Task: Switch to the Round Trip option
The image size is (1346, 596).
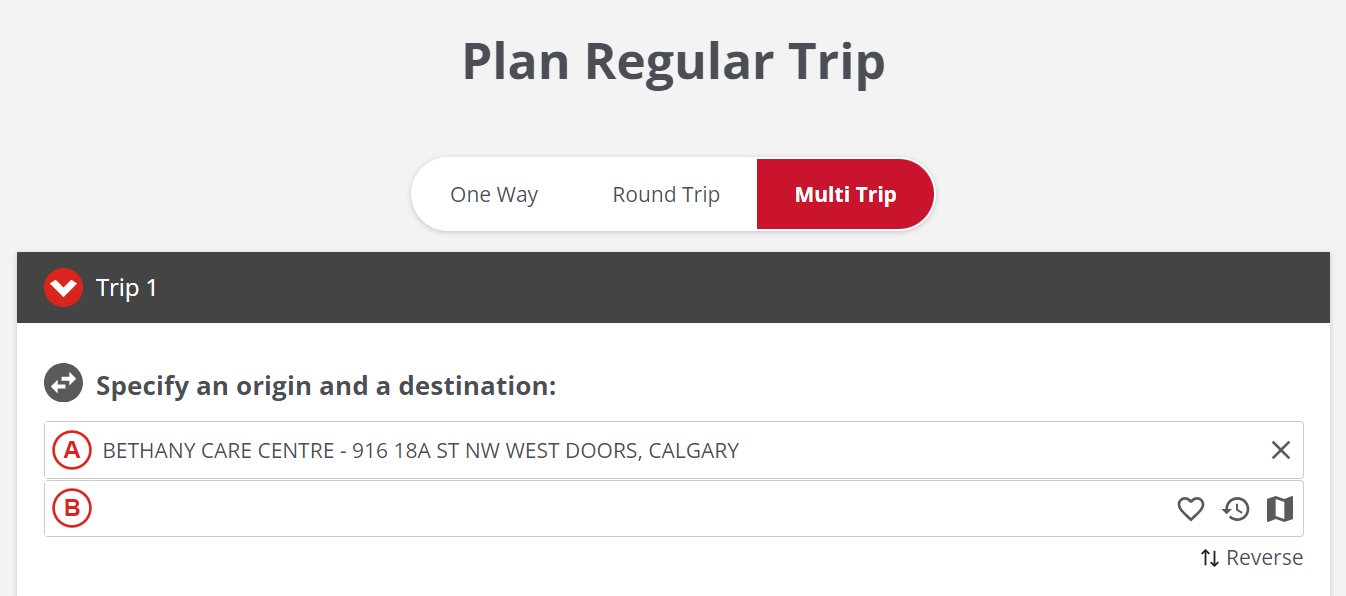Action: pos(666,194)
